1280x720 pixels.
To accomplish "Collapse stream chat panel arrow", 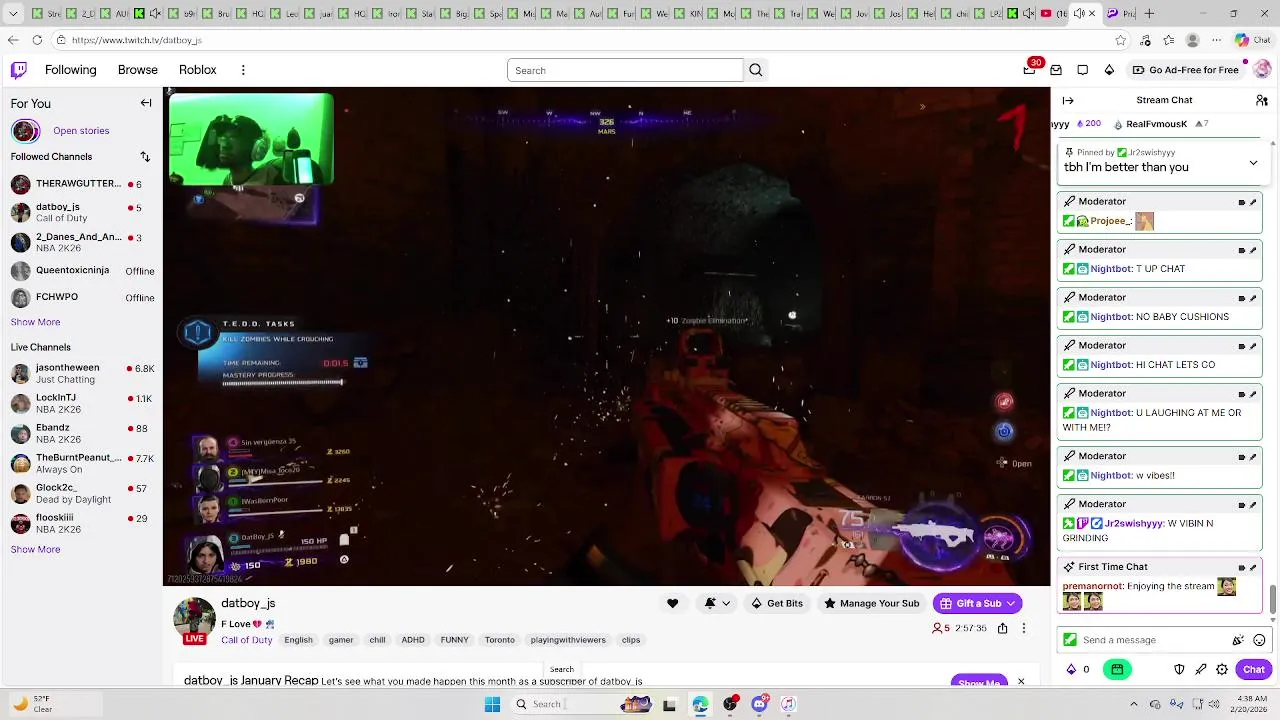I will tap(1068, 100).
